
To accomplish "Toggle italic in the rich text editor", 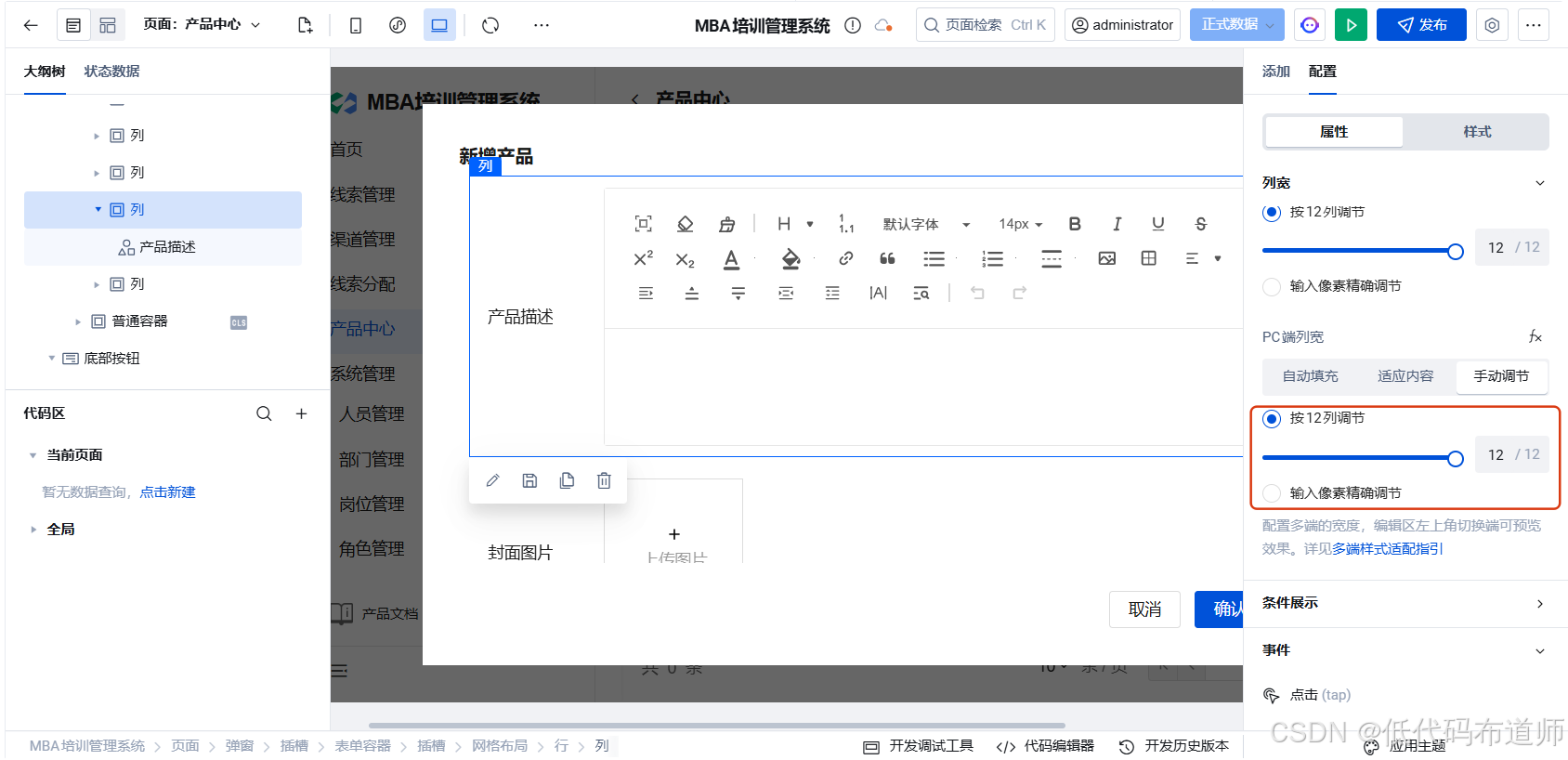I will pos(1117,224).
